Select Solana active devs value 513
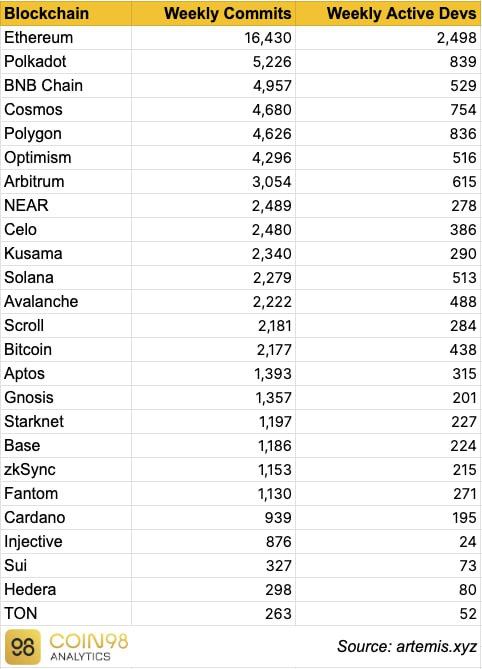The image size is (482, 669). tap(464, 278)
